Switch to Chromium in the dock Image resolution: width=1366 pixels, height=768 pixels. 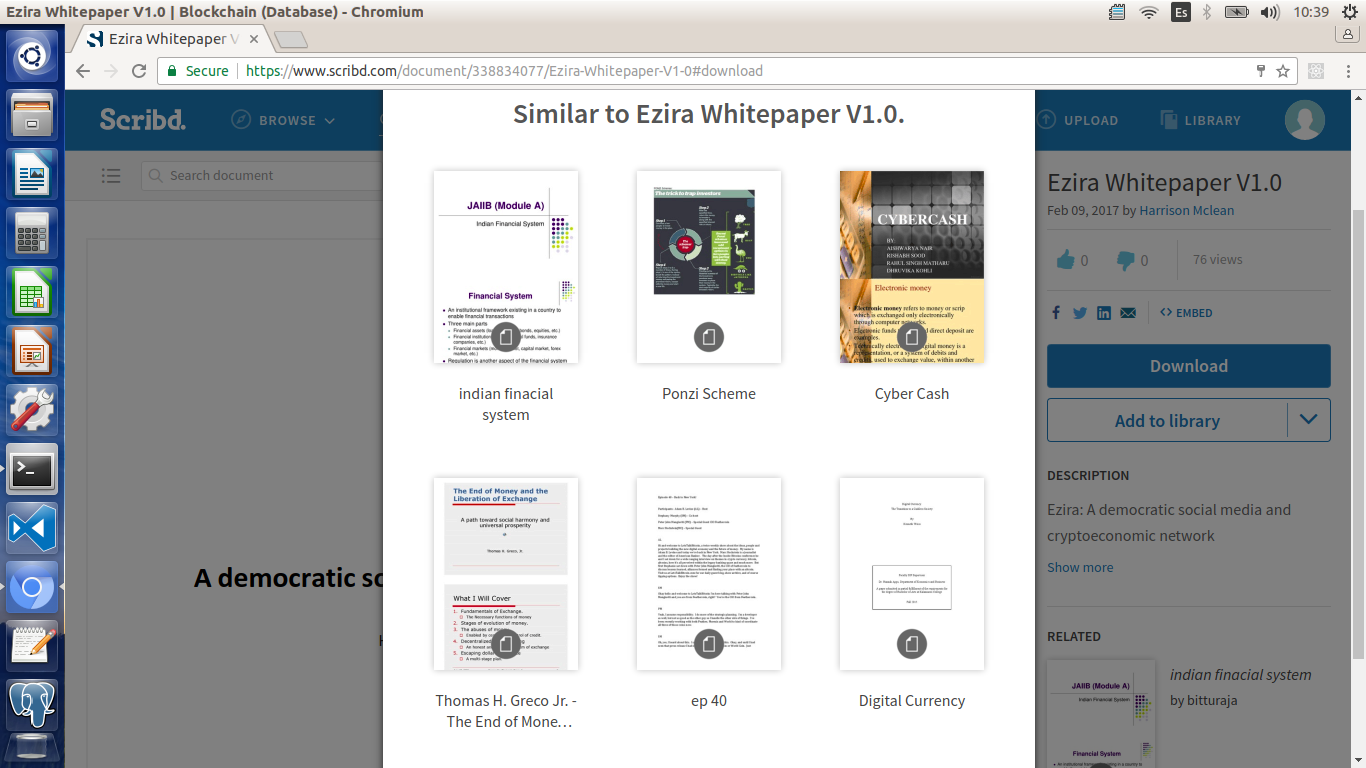32,587
